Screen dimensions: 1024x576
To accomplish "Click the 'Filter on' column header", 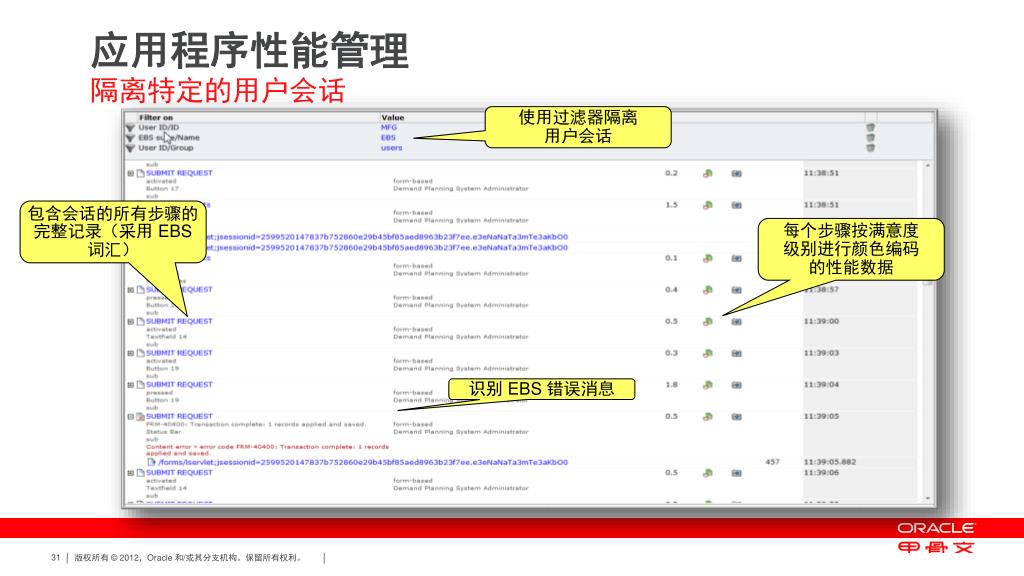I will point(156,118).
